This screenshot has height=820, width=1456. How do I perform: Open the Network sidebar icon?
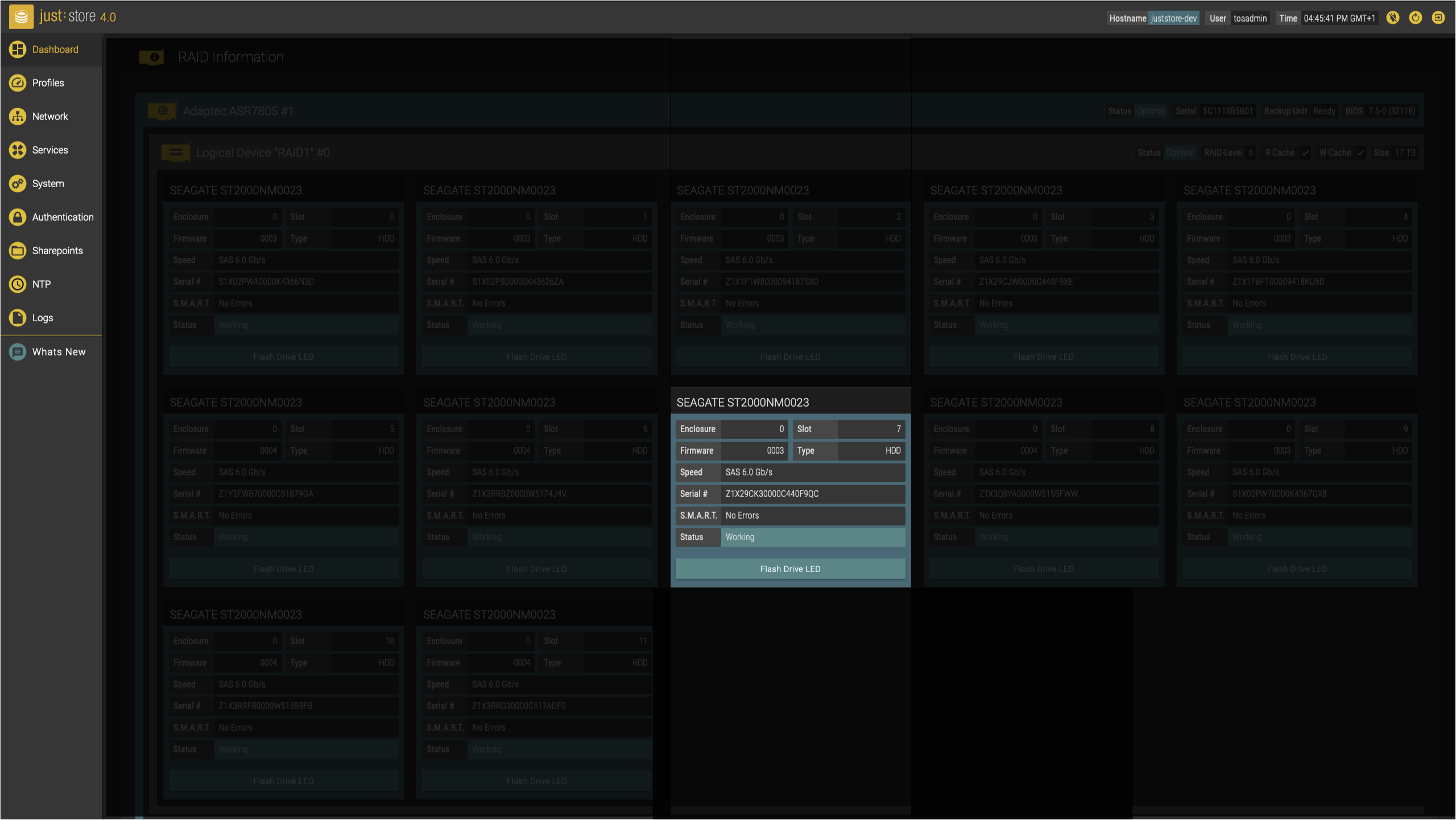pos(18,117)
